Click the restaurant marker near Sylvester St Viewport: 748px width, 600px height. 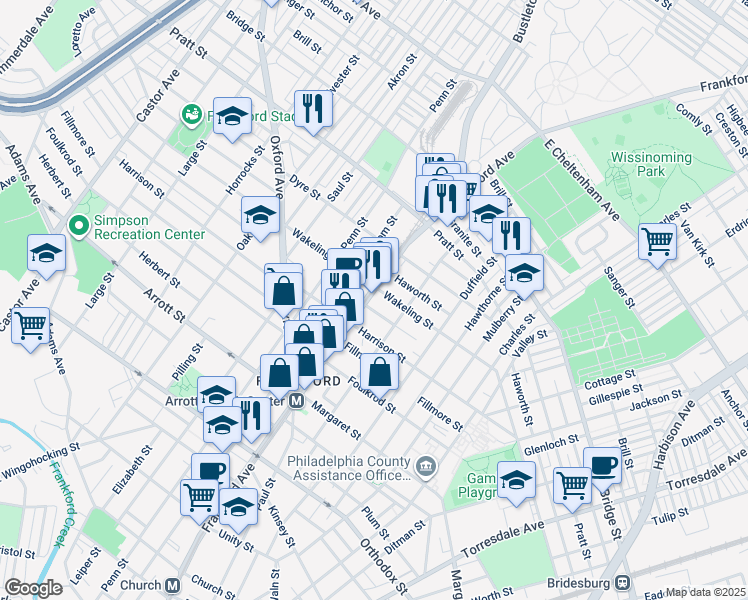pyautogui.click(x=313, y=108)
